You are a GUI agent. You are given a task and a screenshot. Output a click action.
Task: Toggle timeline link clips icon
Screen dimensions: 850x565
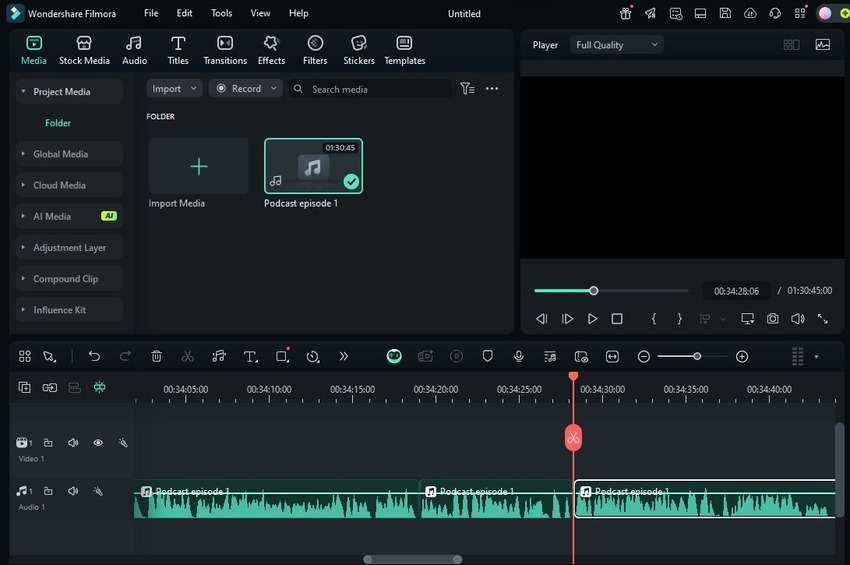[49, 387]
